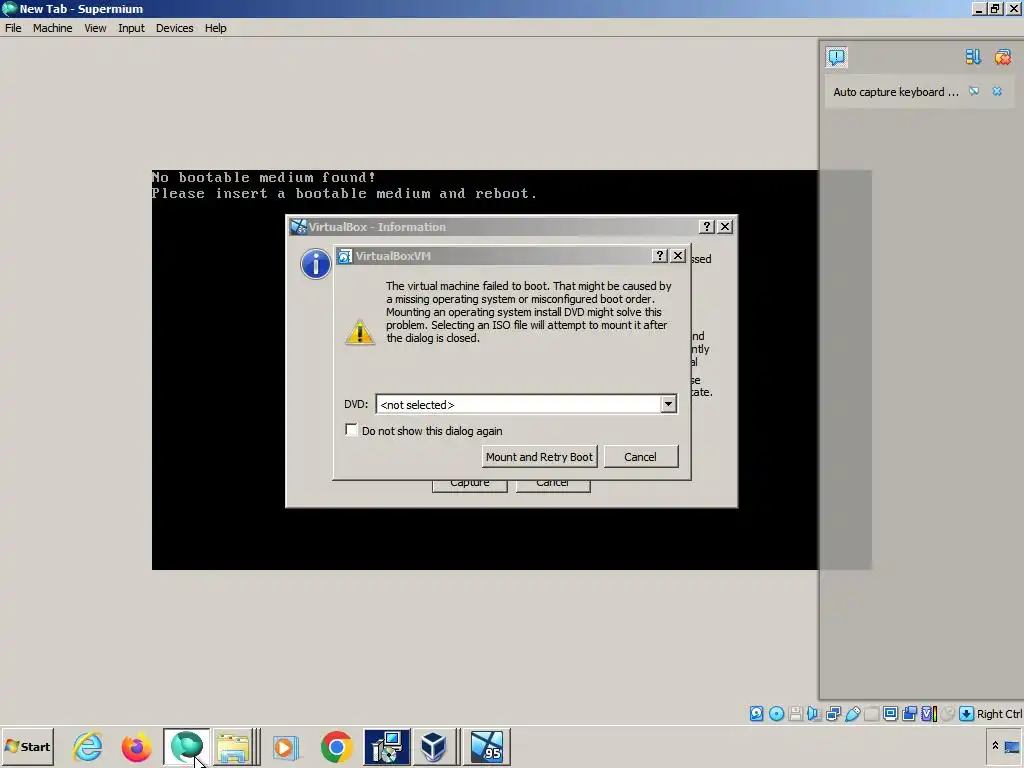
Task: Click the Start button
Action: tap(27, 746)
